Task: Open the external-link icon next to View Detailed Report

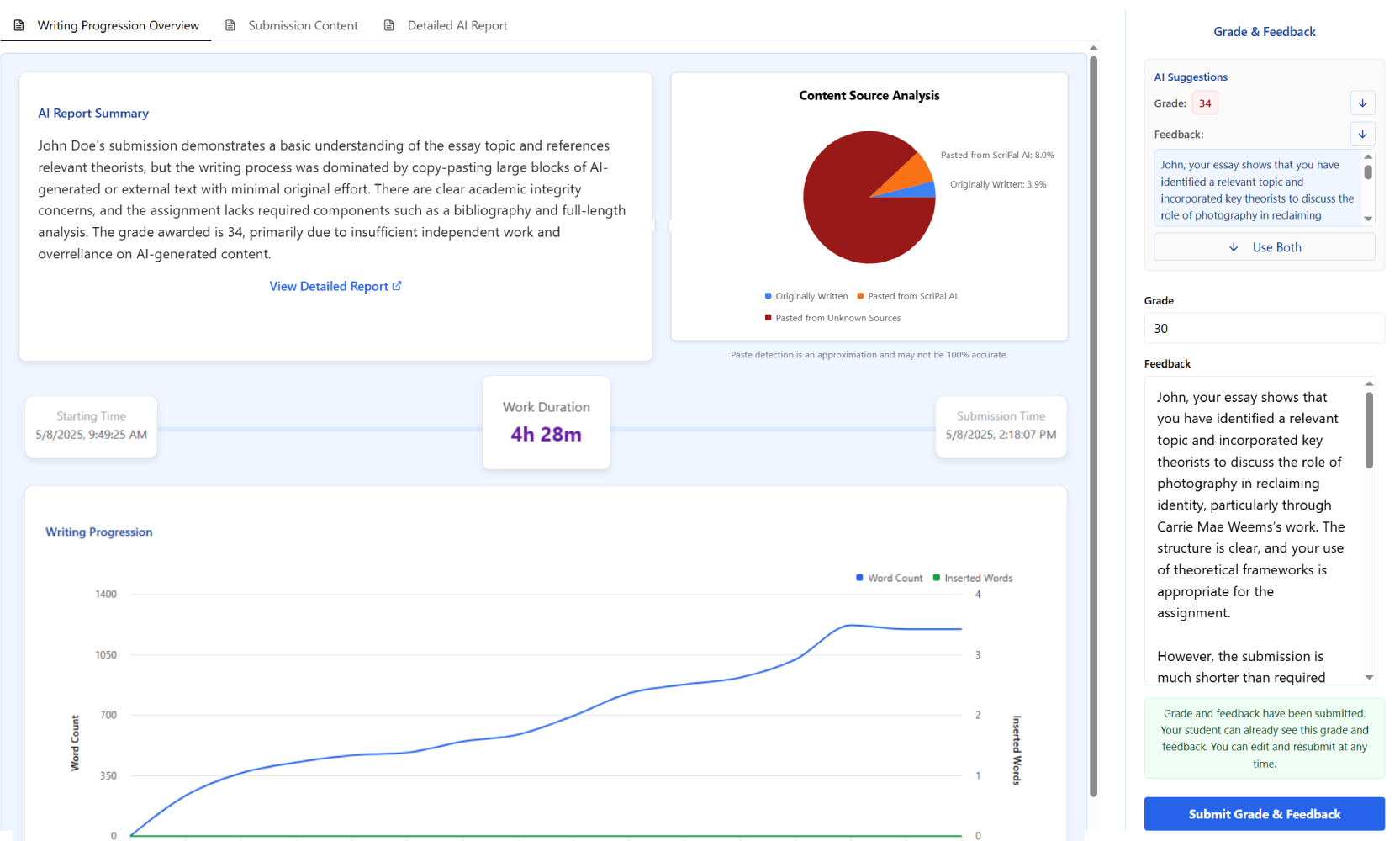Action: [396, 285]
